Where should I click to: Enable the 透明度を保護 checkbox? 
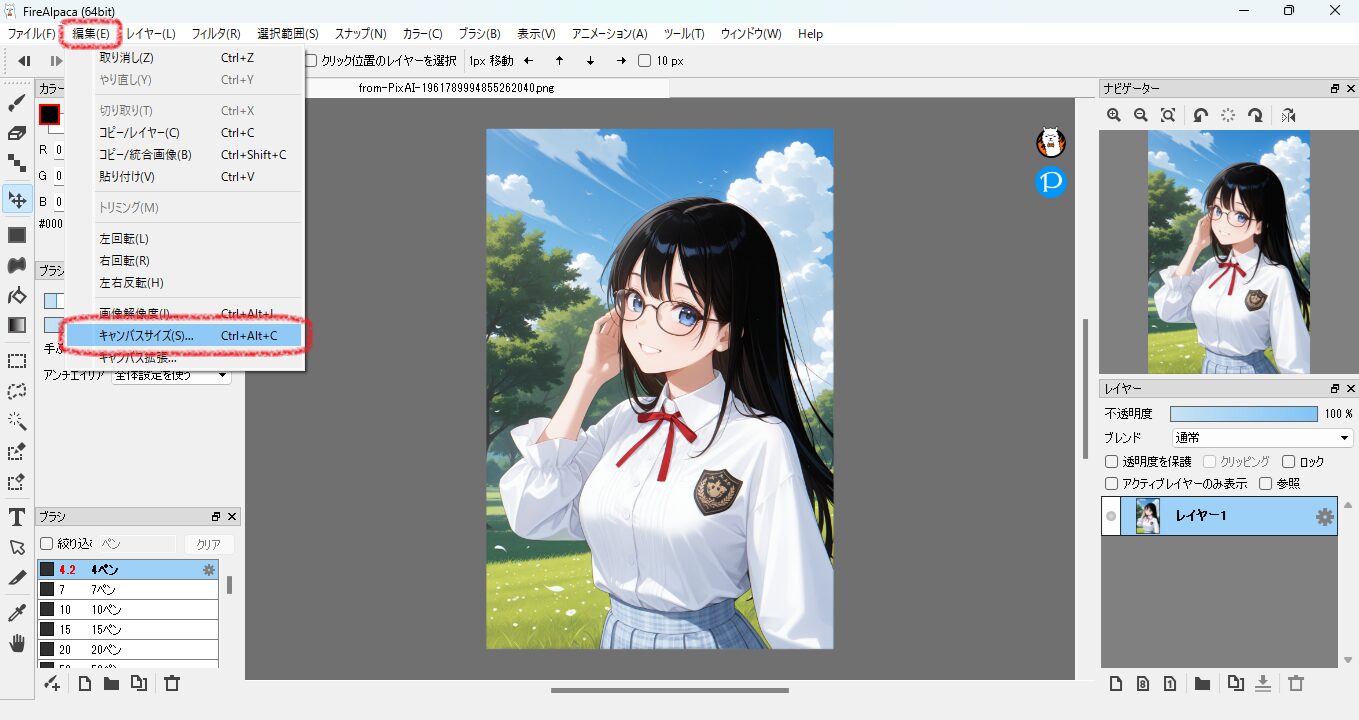[1111, 462]
